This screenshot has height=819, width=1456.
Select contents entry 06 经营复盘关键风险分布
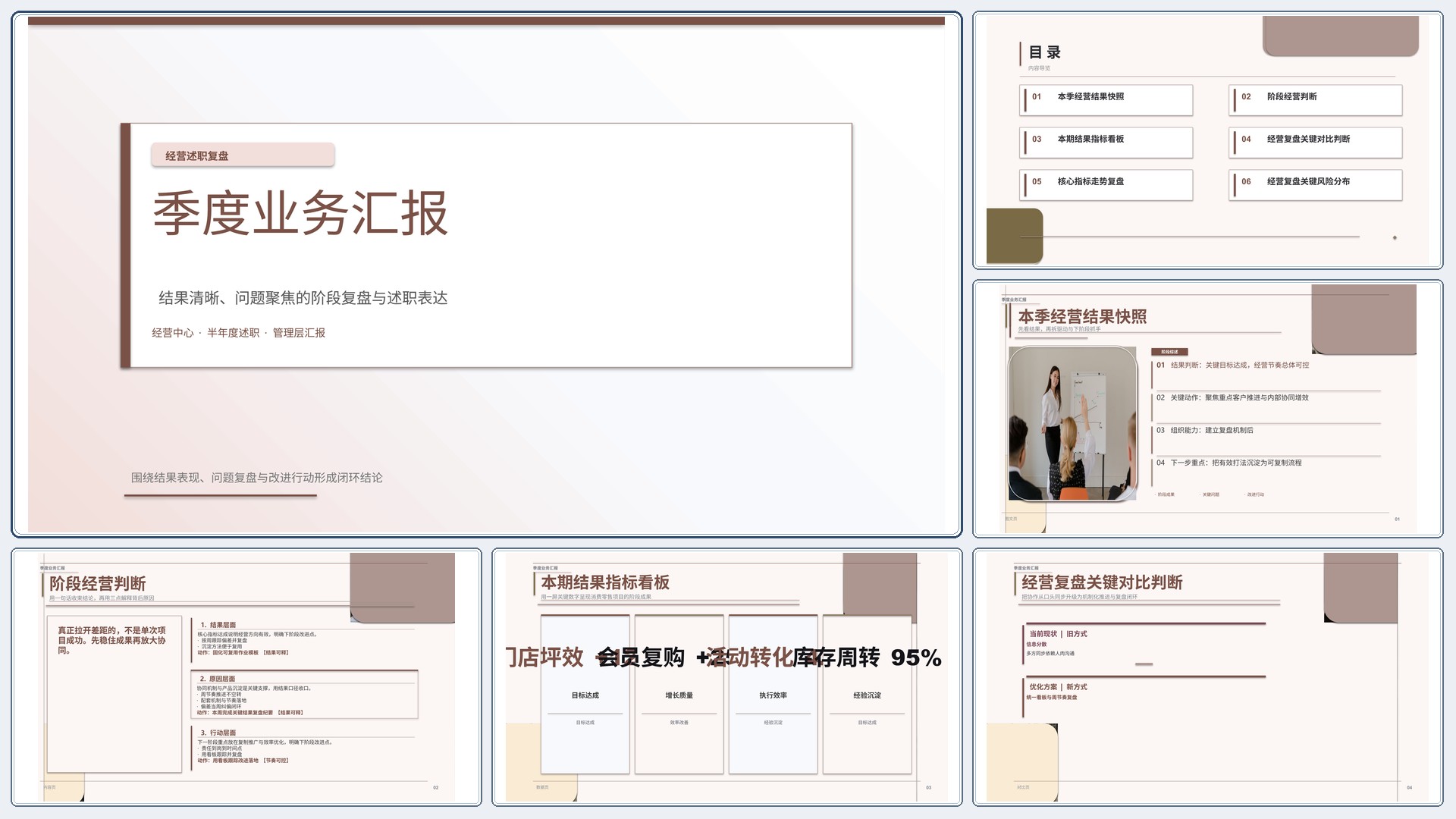click(x=1315, y=185)
